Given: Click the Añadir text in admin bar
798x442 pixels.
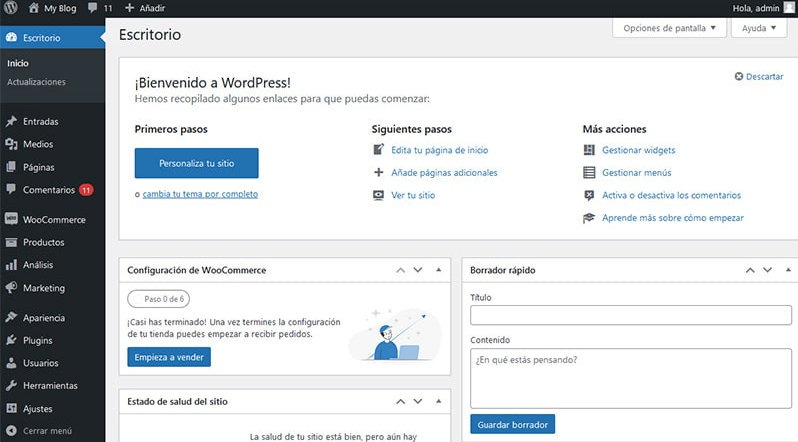Looking at the screenshot, I should [152, 8].
